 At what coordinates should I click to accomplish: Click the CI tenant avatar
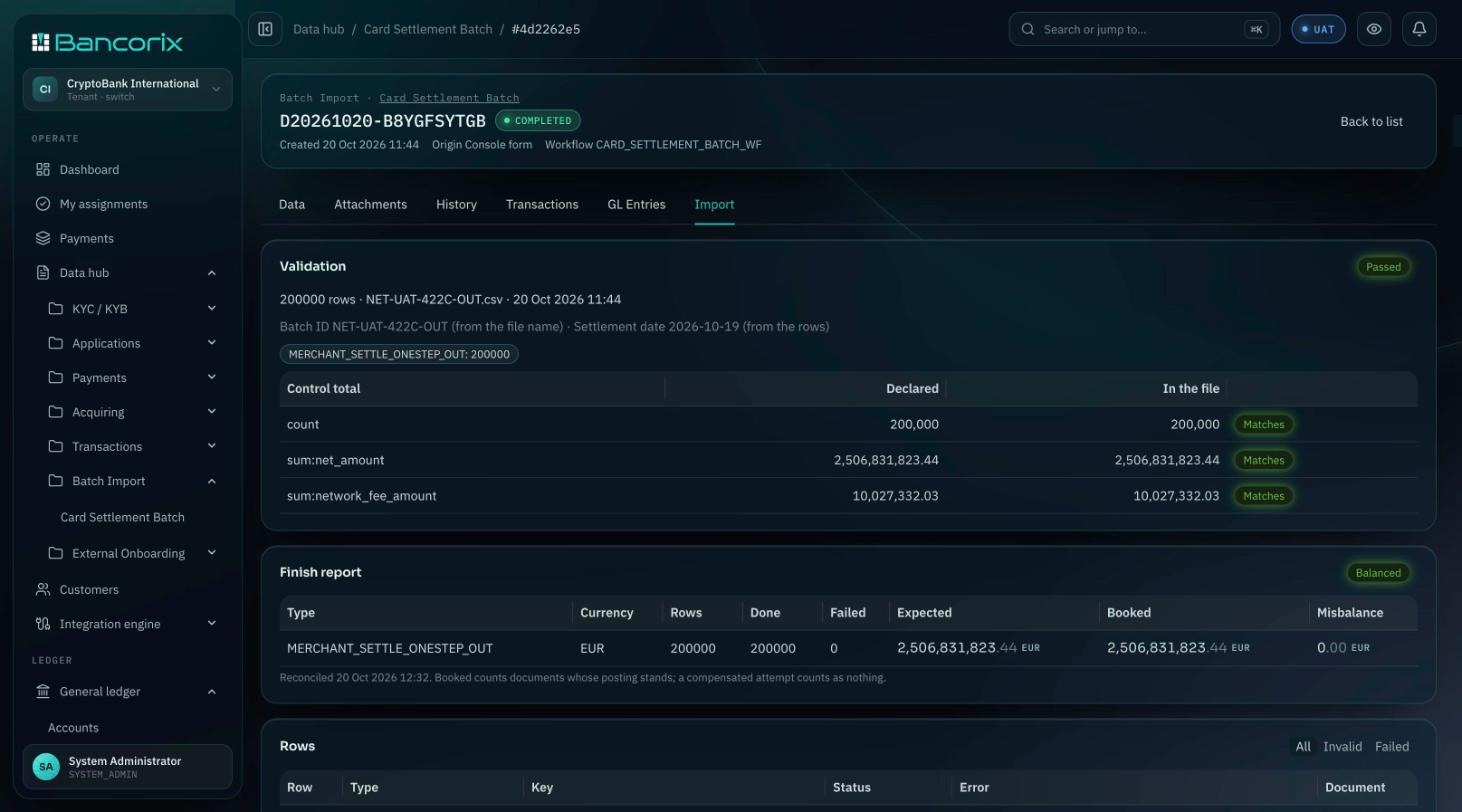pyautogui.click(x=45, y=89)
